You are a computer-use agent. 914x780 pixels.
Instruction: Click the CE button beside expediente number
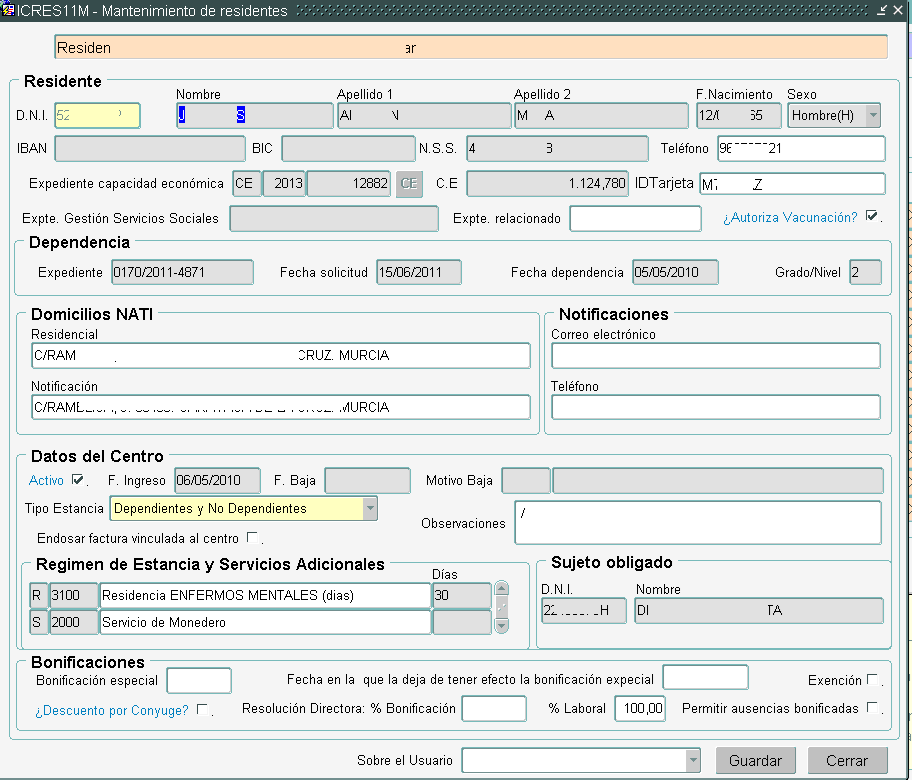409,184
